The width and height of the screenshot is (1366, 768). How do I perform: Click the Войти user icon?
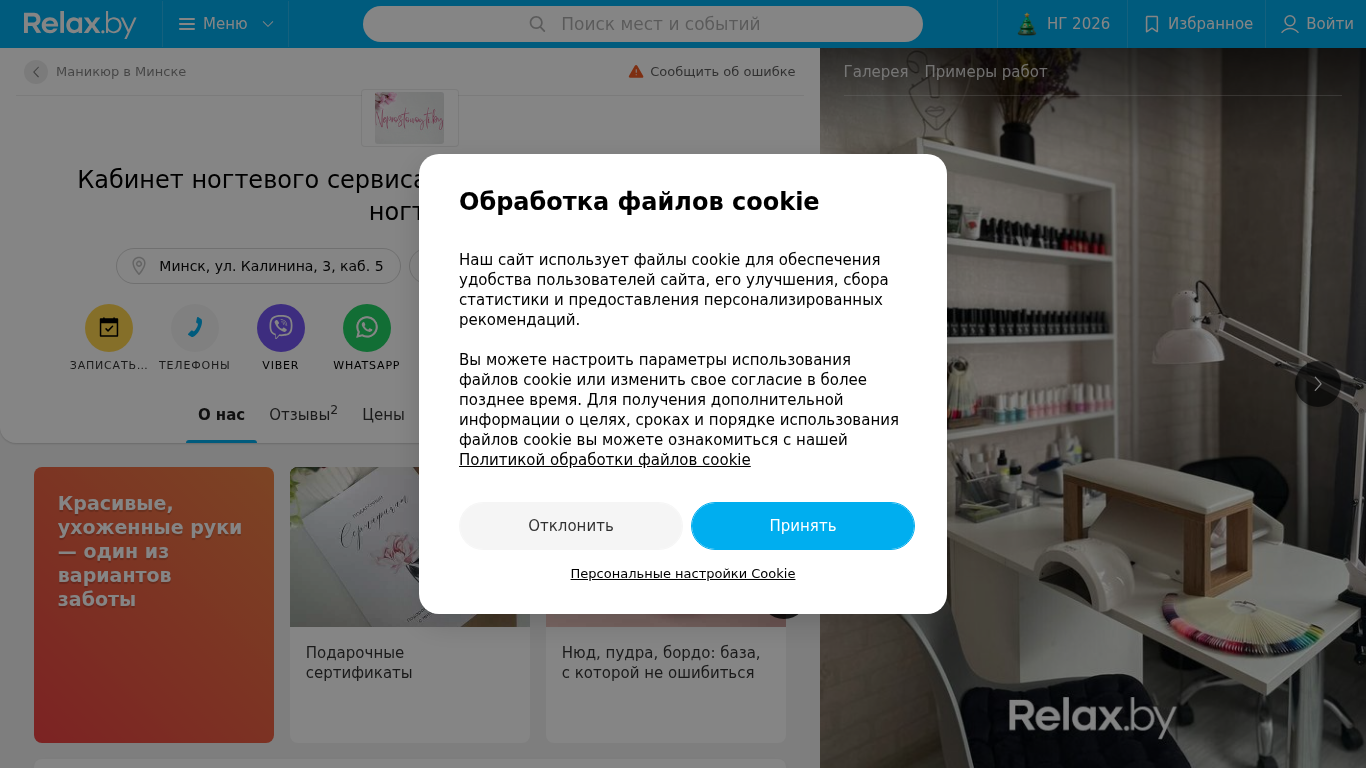click(1290, 24)
